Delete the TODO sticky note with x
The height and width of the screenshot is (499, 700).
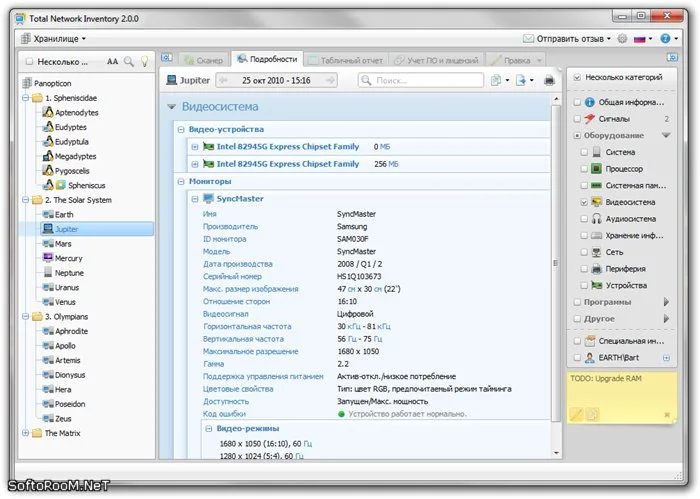tap(667, 415)
